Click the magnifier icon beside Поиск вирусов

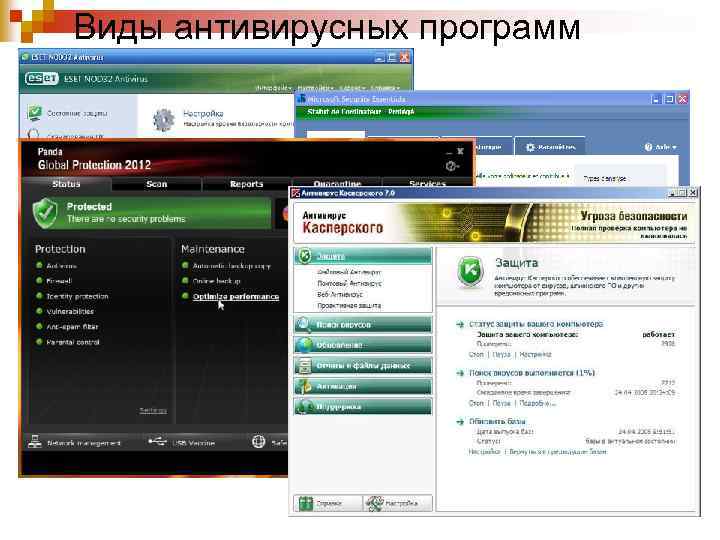[304, 325]
